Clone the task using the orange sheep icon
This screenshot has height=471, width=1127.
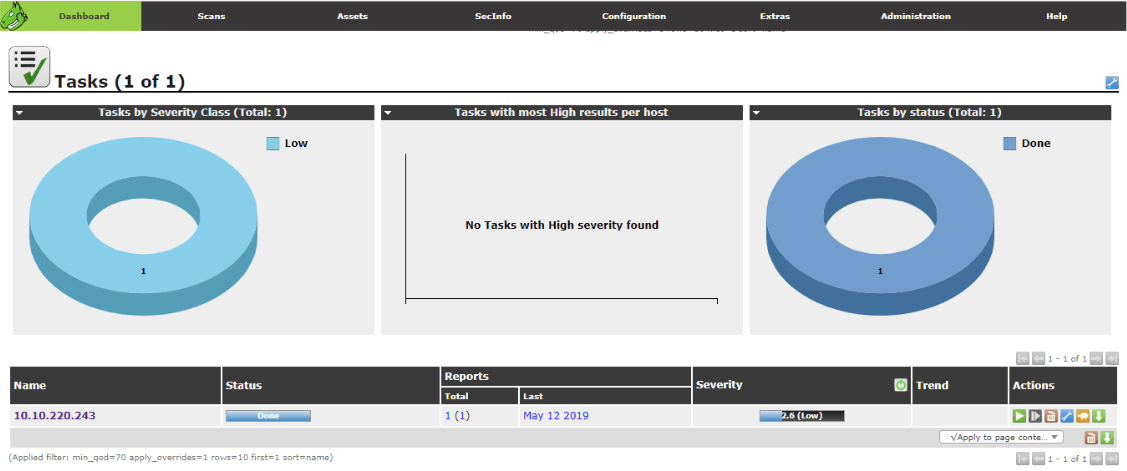click(1082, 416)
